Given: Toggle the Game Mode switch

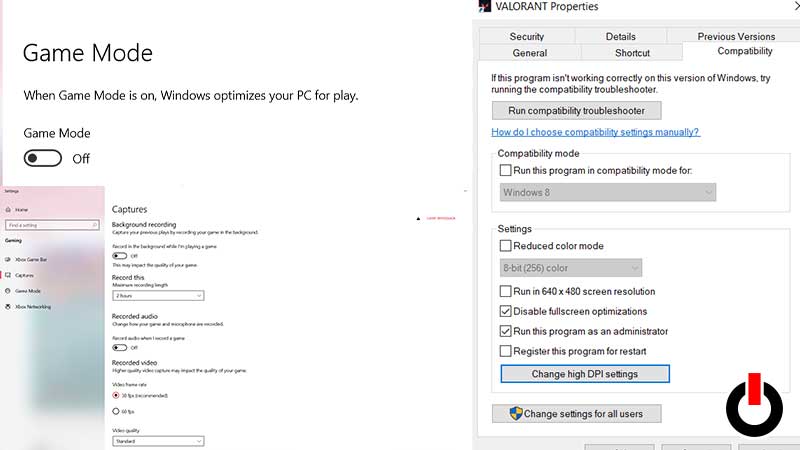Looking at the screenshot, I should (x=43, y=158).
